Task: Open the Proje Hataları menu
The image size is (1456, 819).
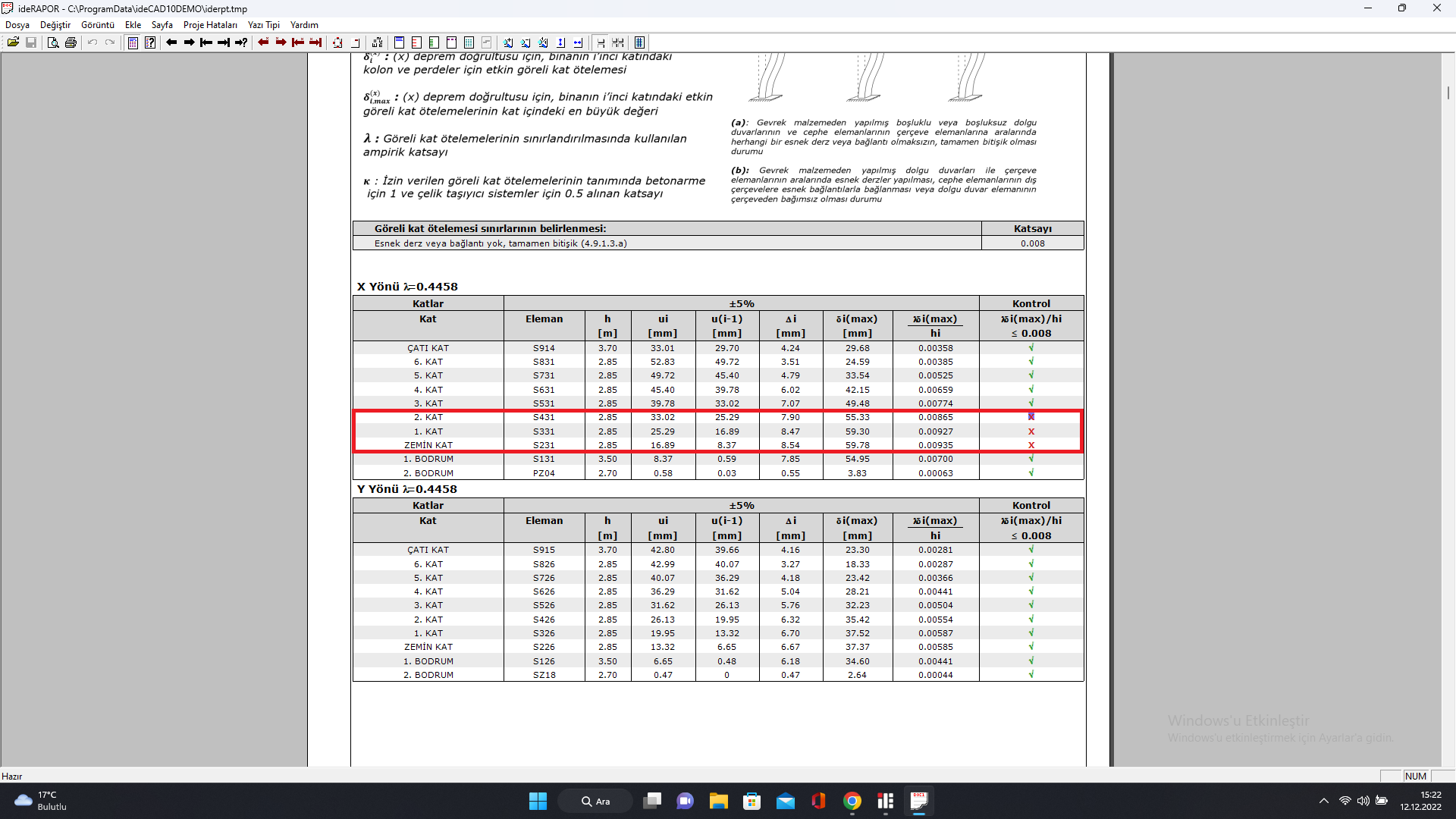Action: click(210, 25)
